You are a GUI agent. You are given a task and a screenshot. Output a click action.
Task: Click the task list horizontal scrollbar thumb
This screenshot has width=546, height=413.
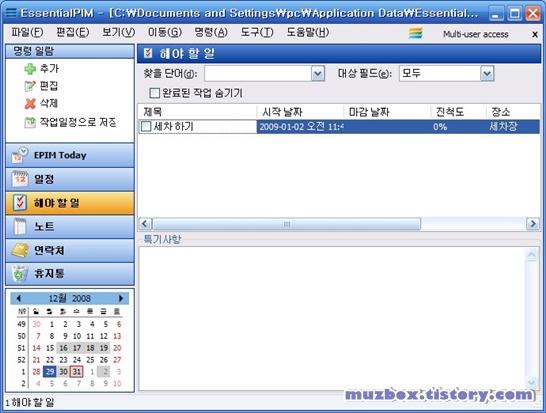(x=287, y=224)
